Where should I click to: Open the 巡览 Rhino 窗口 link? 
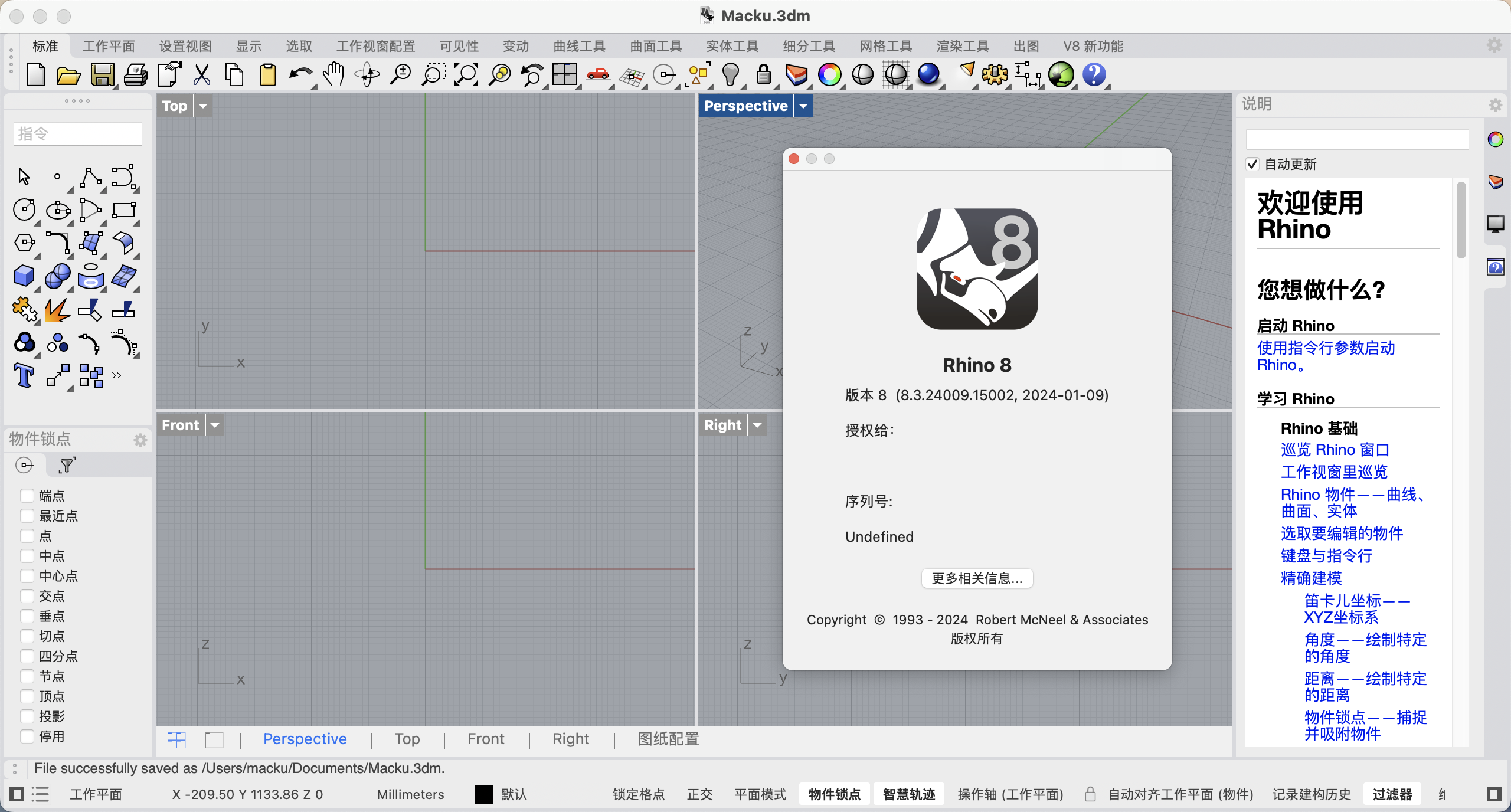tap(1335, 450)
